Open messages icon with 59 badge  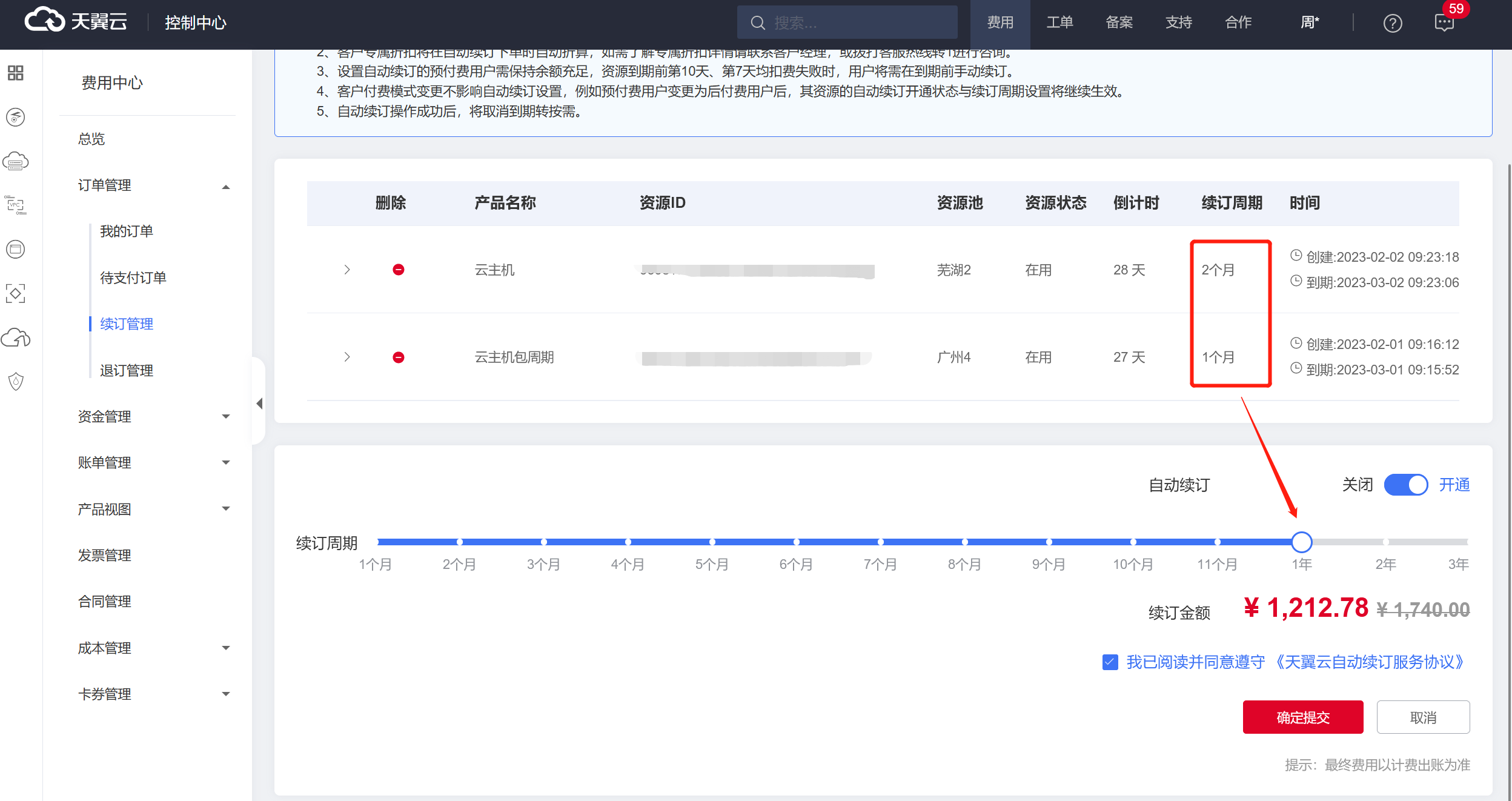[x=1444, y=23]
